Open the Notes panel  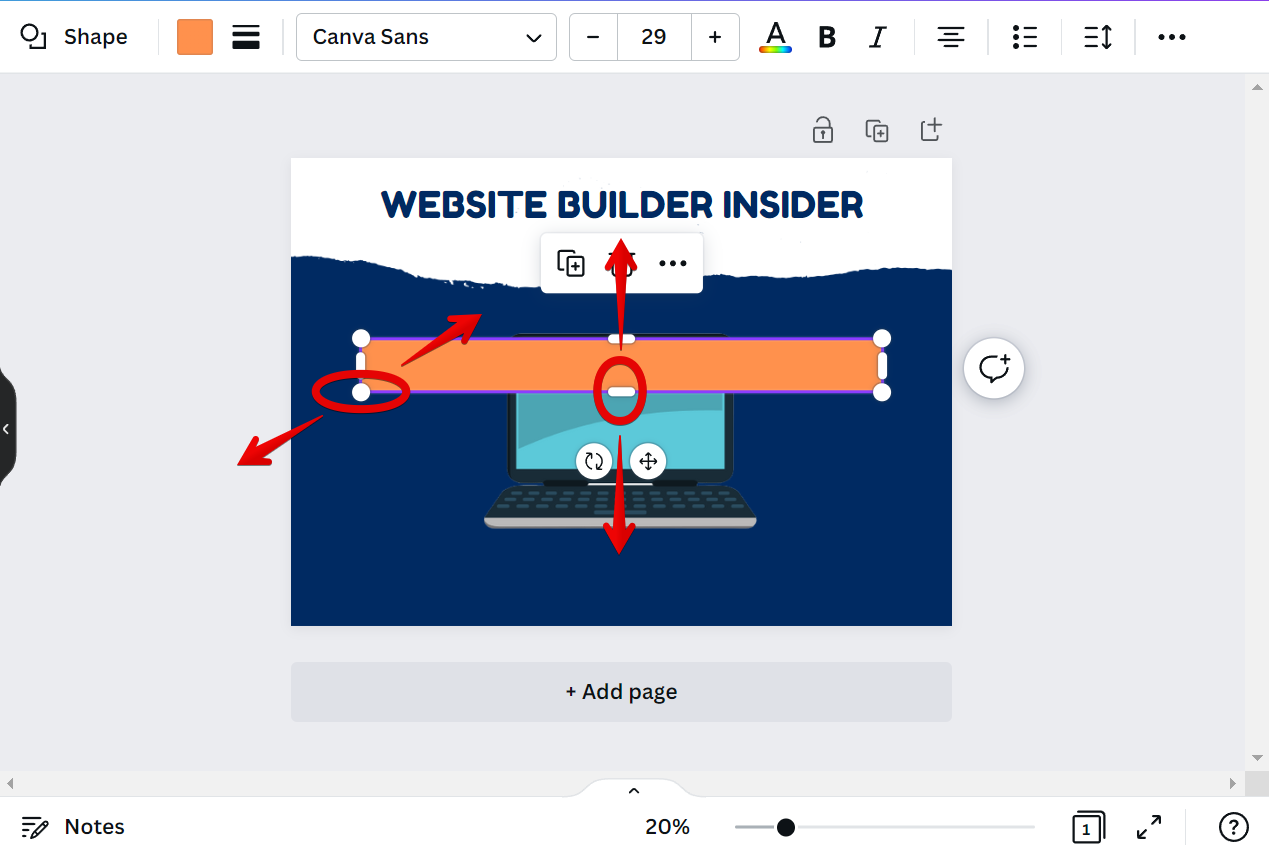pos(74,827)
